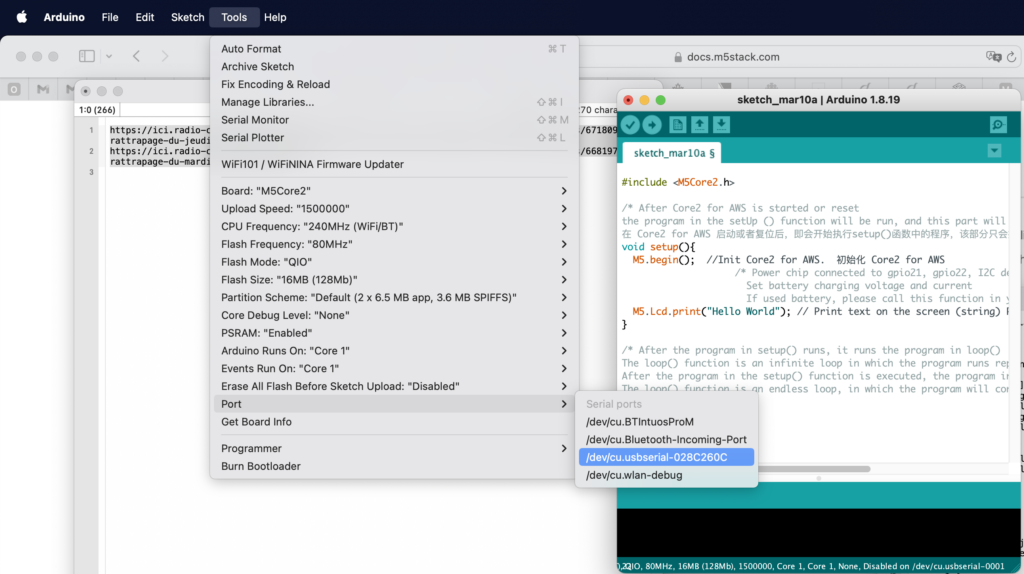1024x574 pixels.
Task: Expand Core Debug Level: "None" submenu
Action: pyautogui.click(x=394, y=315)
